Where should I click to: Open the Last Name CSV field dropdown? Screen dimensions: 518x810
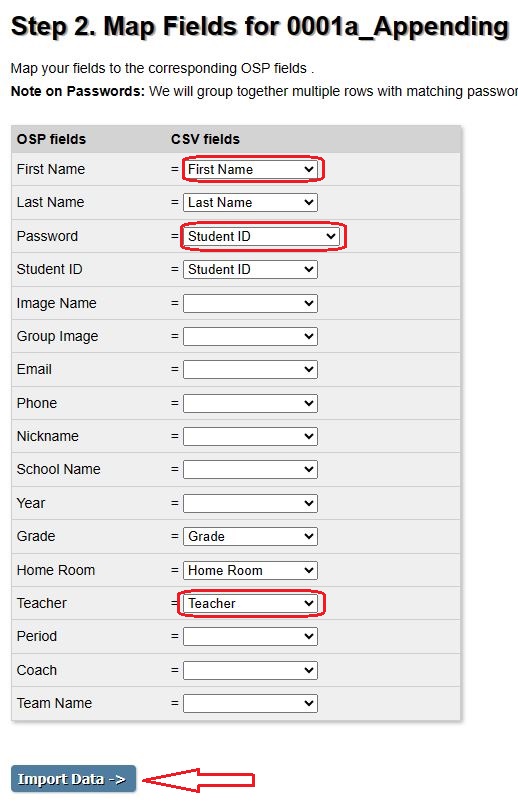click(x=250, y=202)
